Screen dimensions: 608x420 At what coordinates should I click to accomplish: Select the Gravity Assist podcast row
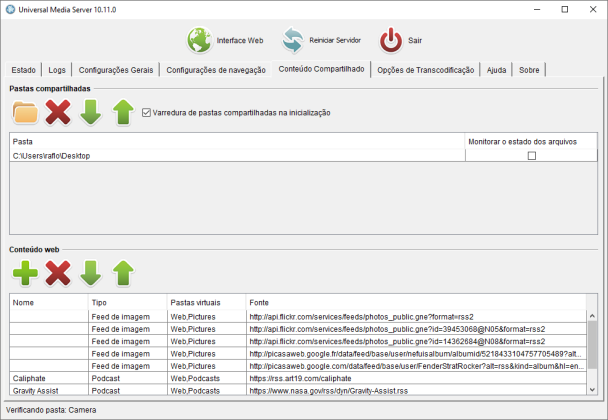tap(298, 391)
